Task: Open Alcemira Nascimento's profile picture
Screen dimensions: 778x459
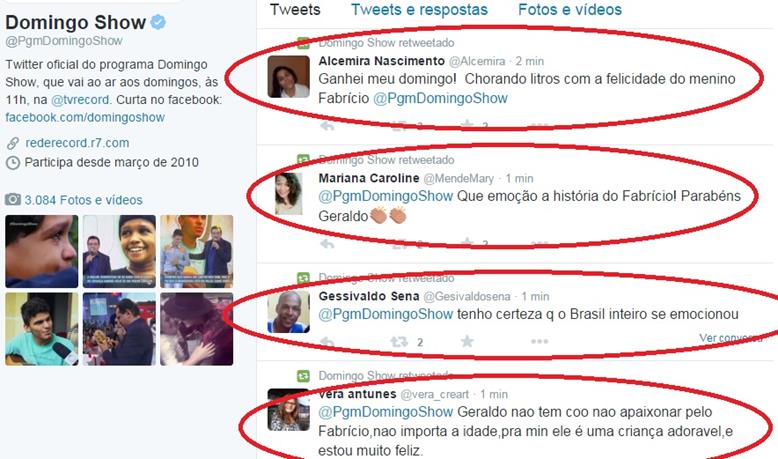Action: [288, 77]
